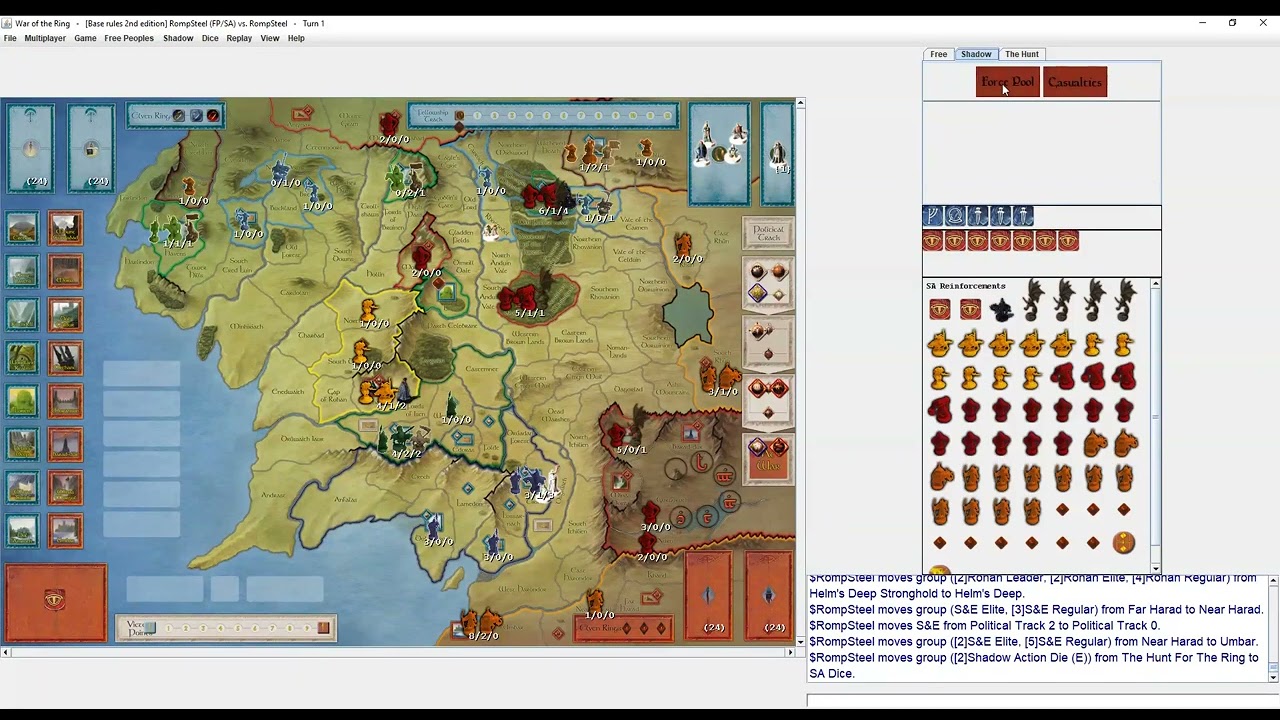Screen dimensions: 1280x720
Task: Click the right red Shadow card deck
Action: (769, 594)
